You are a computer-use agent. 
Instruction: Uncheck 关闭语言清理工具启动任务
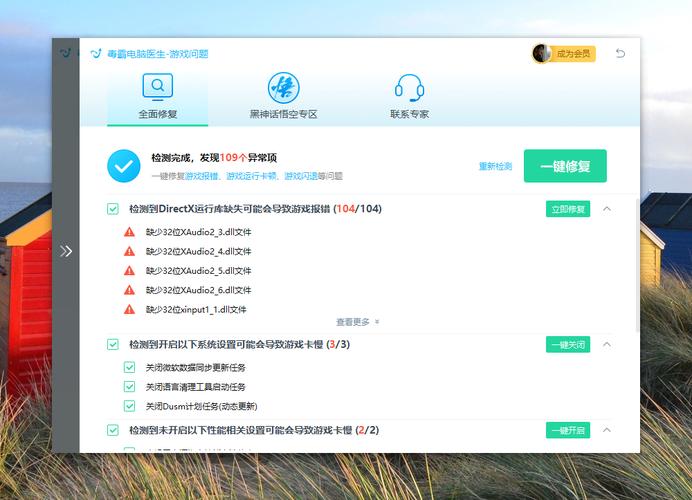click(x=129, y=387)
